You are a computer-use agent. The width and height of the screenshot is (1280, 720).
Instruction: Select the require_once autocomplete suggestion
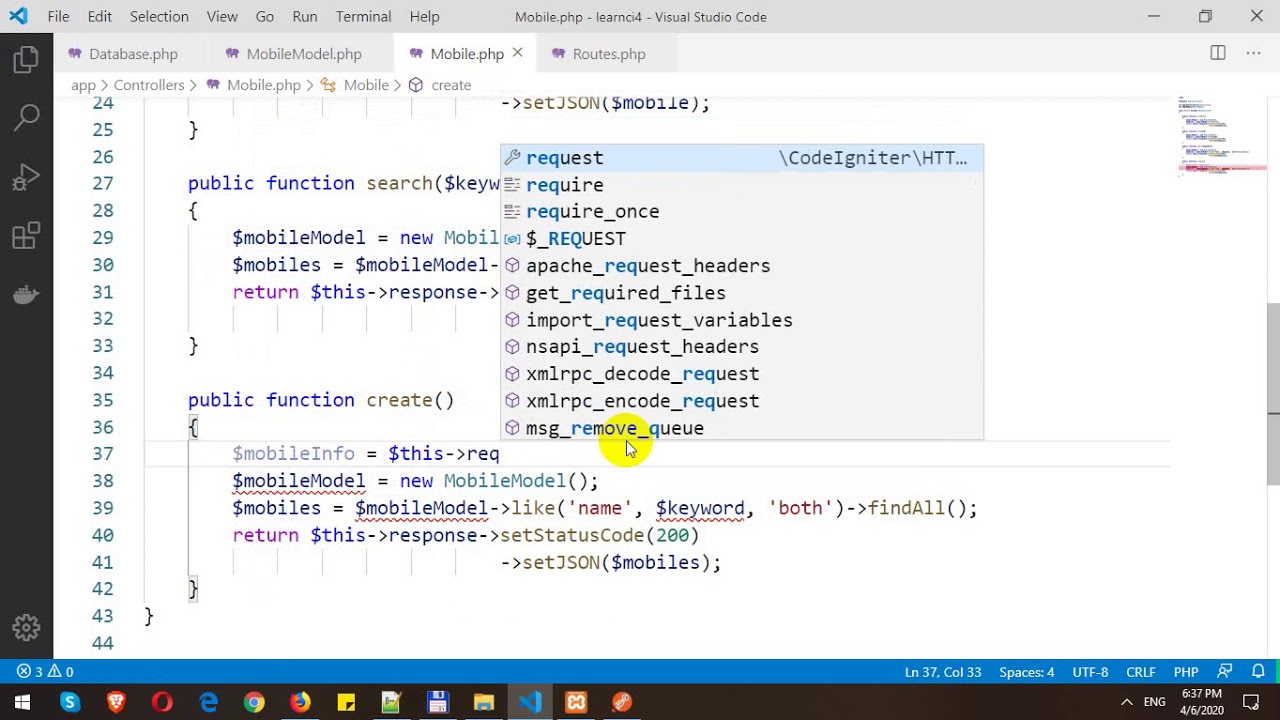(741, 212)
